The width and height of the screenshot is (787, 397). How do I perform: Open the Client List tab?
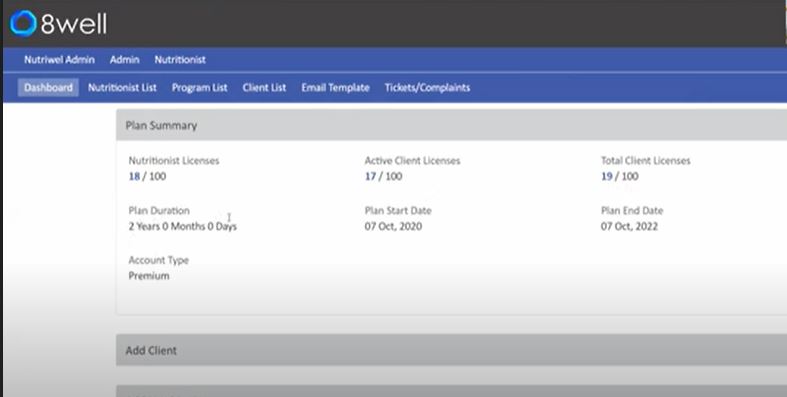(x=265, y=87)
